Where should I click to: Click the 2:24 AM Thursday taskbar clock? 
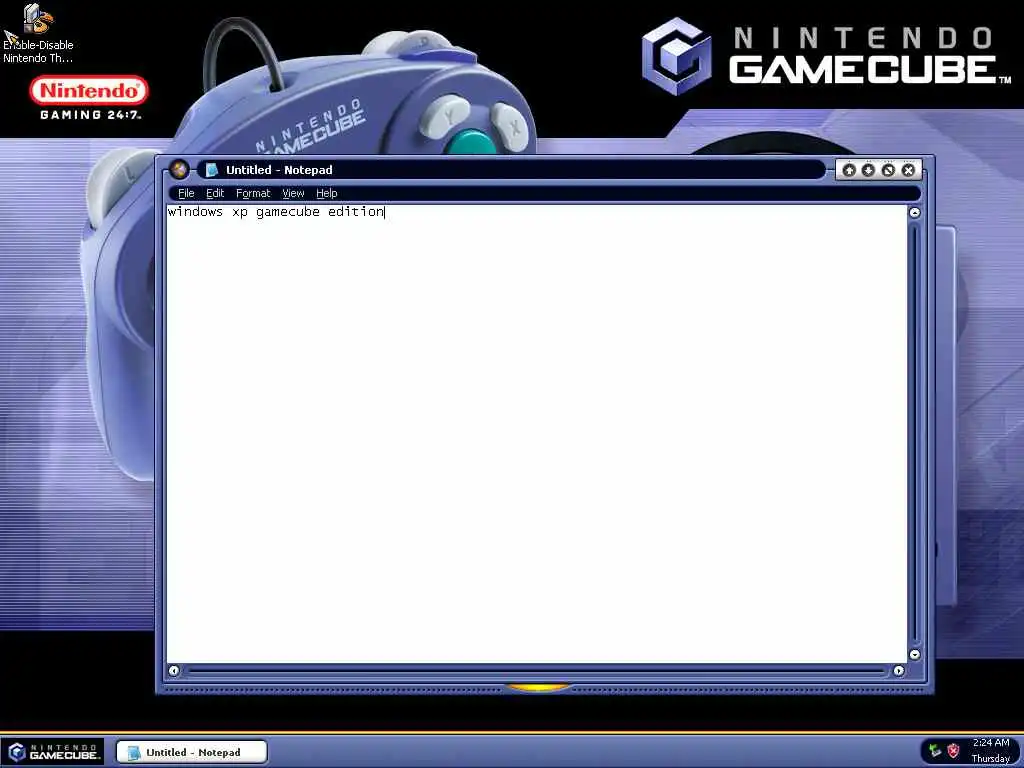[991, 750]
